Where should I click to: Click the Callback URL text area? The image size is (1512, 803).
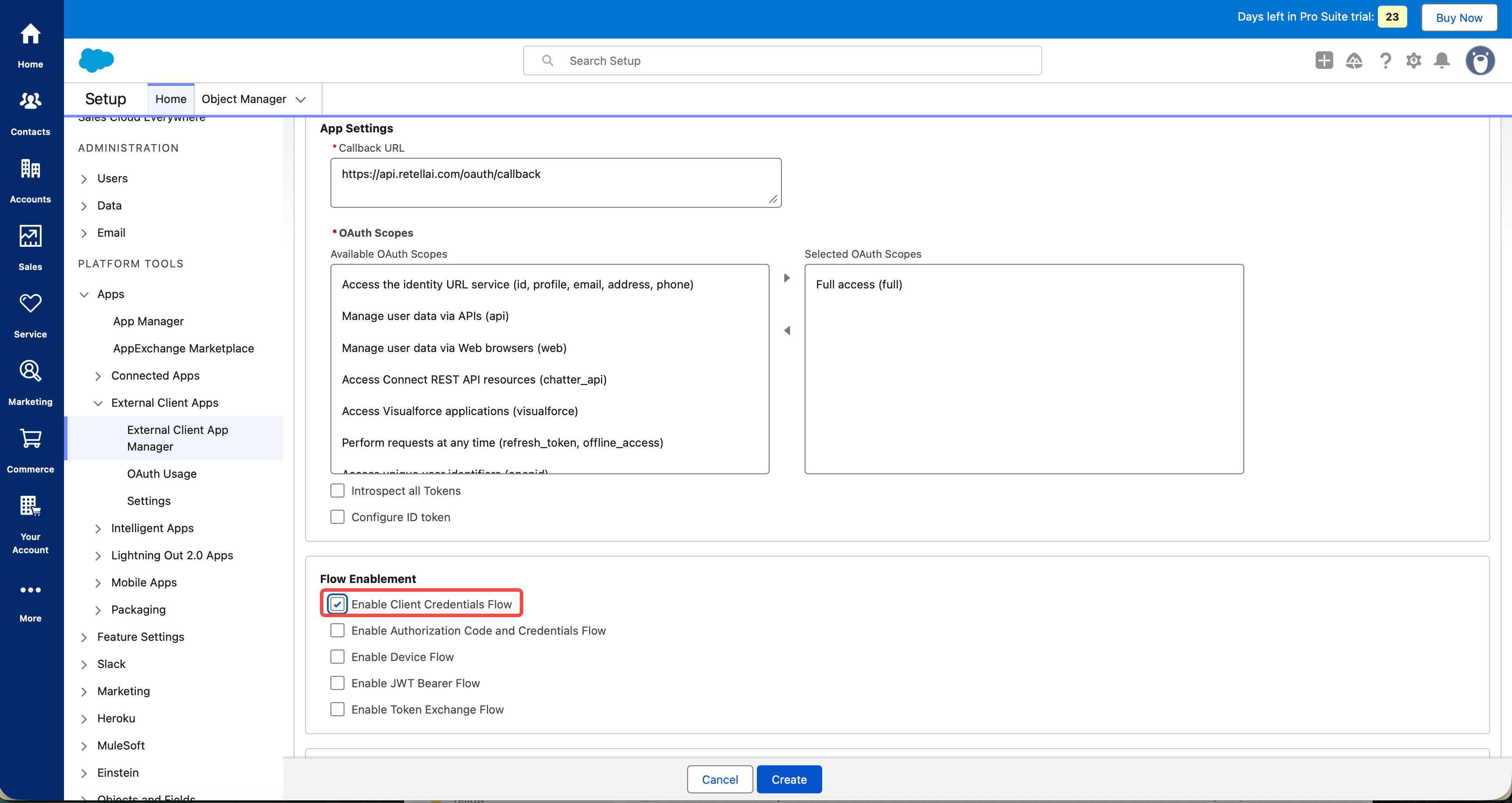pyautogui.click(x=555, y=182)
